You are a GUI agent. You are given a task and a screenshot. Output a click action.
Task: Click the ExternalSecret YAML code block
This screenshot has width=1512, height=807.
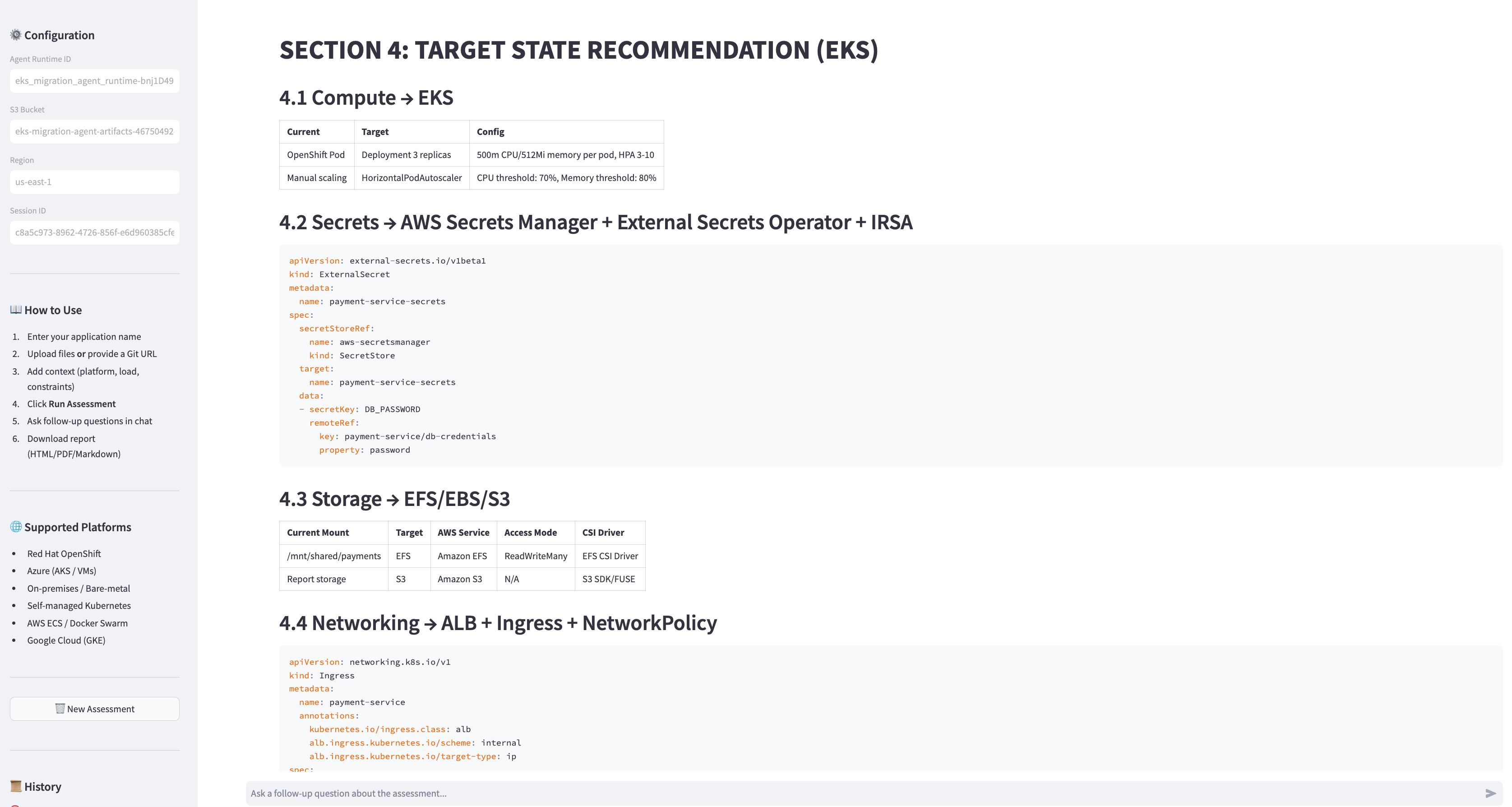pos(890,355)
